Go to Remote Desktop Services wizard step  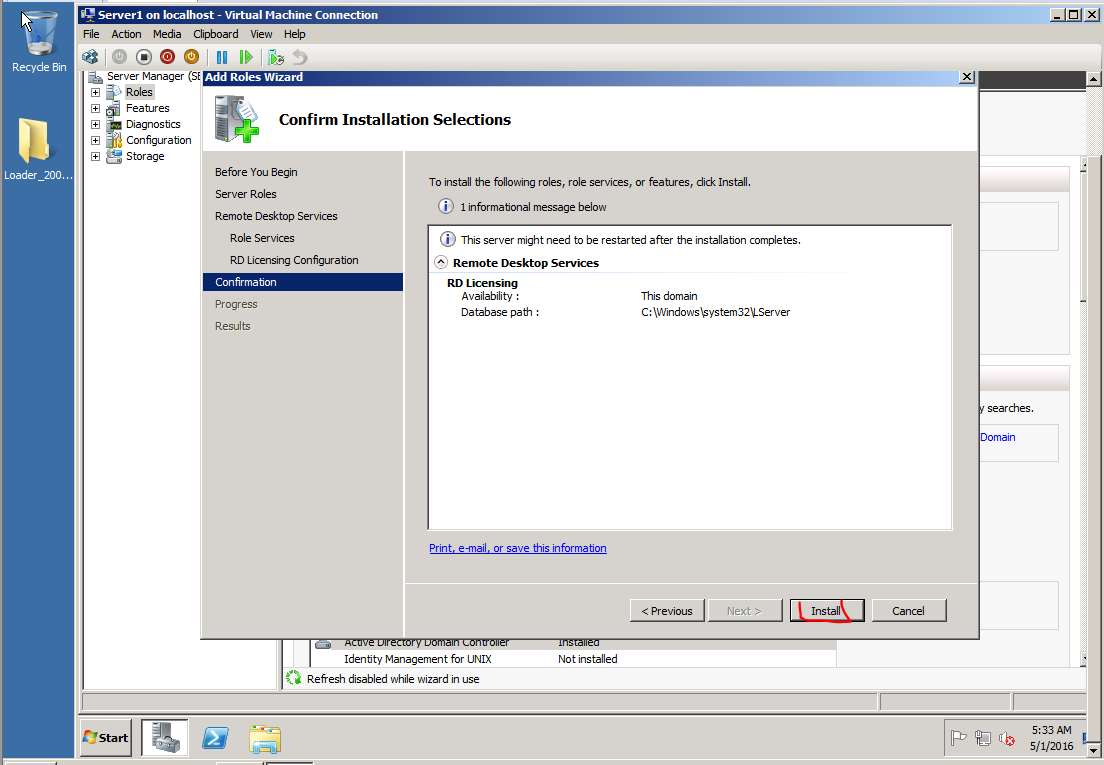click(x=276, y=216)
